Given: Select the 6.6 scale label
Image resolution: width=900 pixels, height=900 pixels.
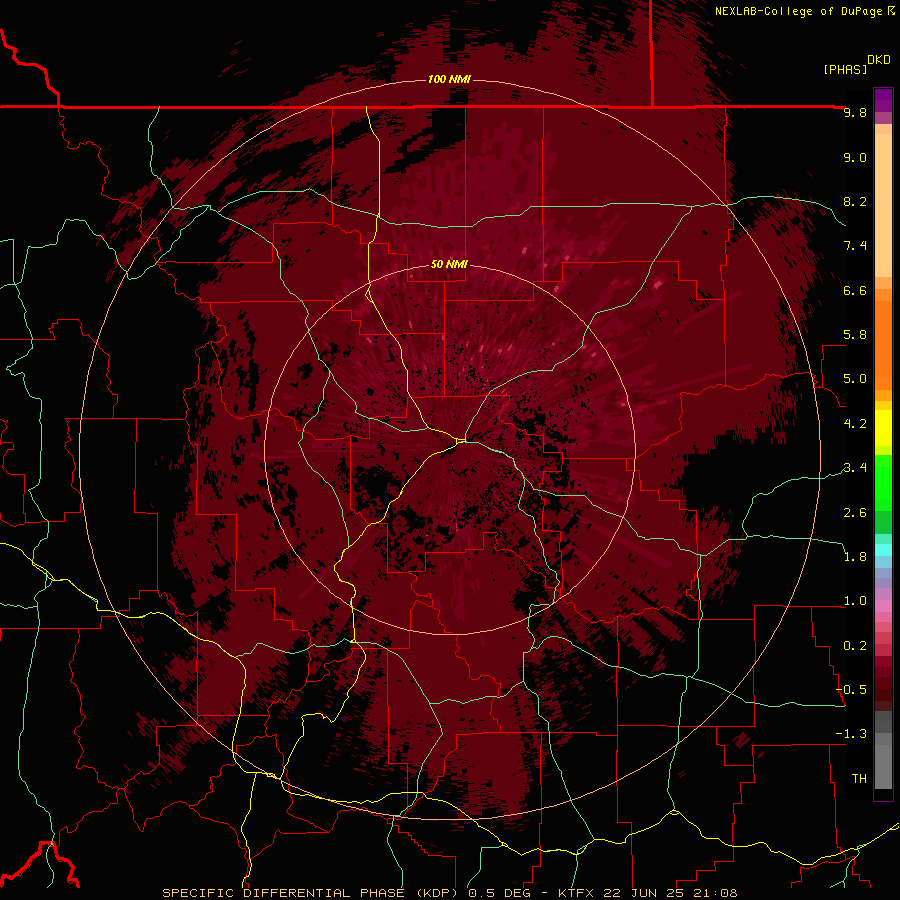Looking at the screenshot, I should tap(855, 290).
